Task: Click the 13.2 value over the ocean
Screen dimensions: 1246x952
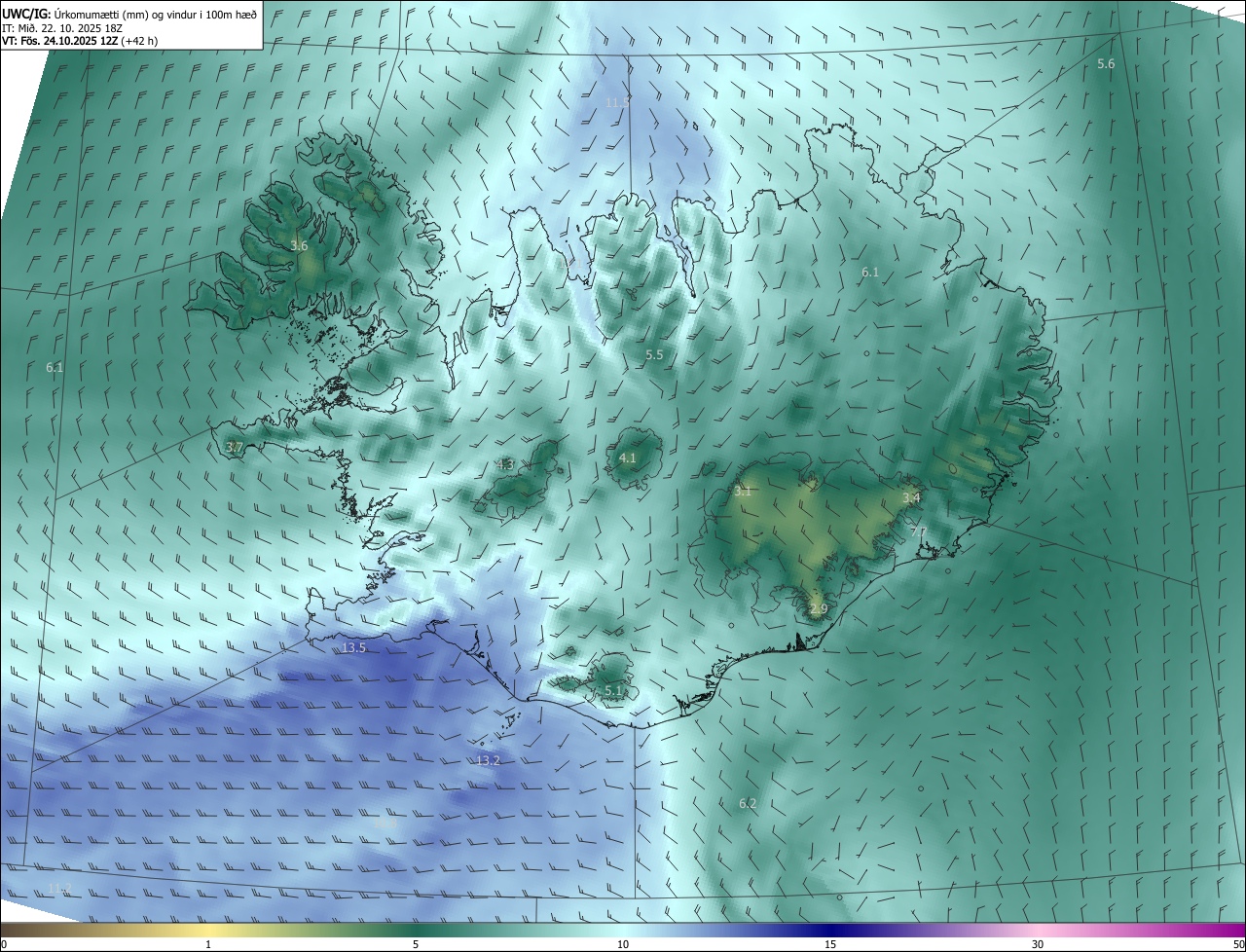Action: click(x=488, y=760)
